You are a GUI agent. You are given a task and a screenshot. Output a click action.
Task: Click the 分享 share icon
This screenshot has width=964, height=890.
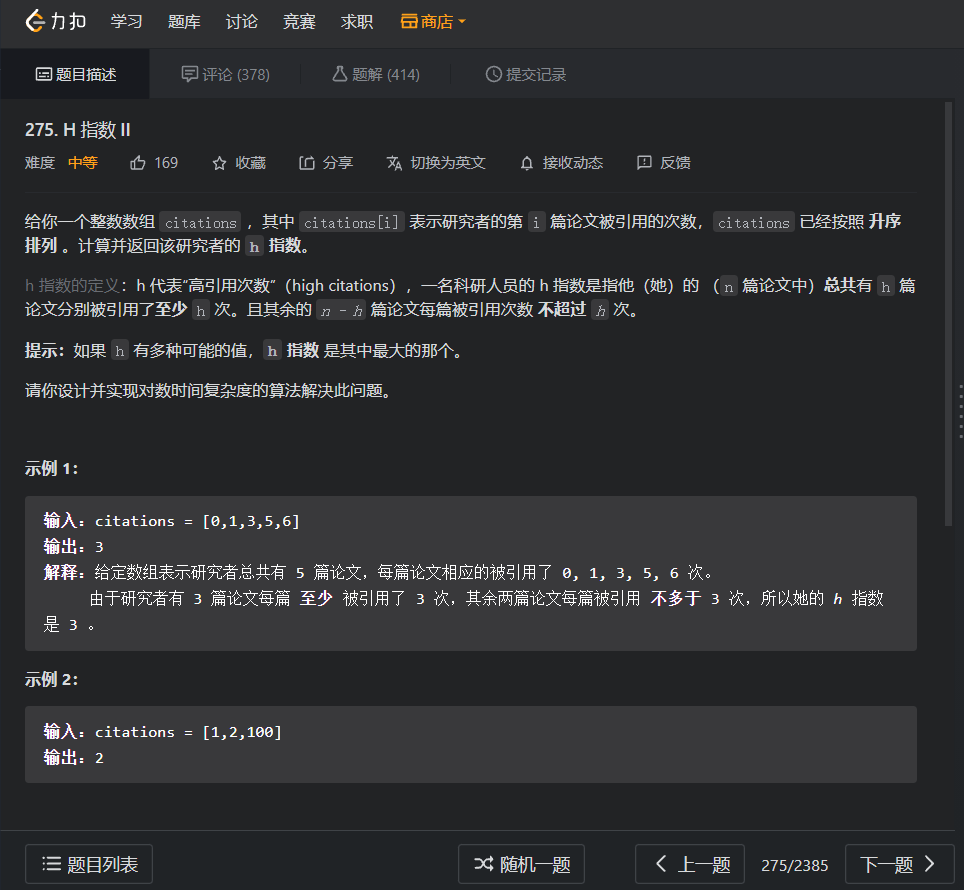pos(307,163)
